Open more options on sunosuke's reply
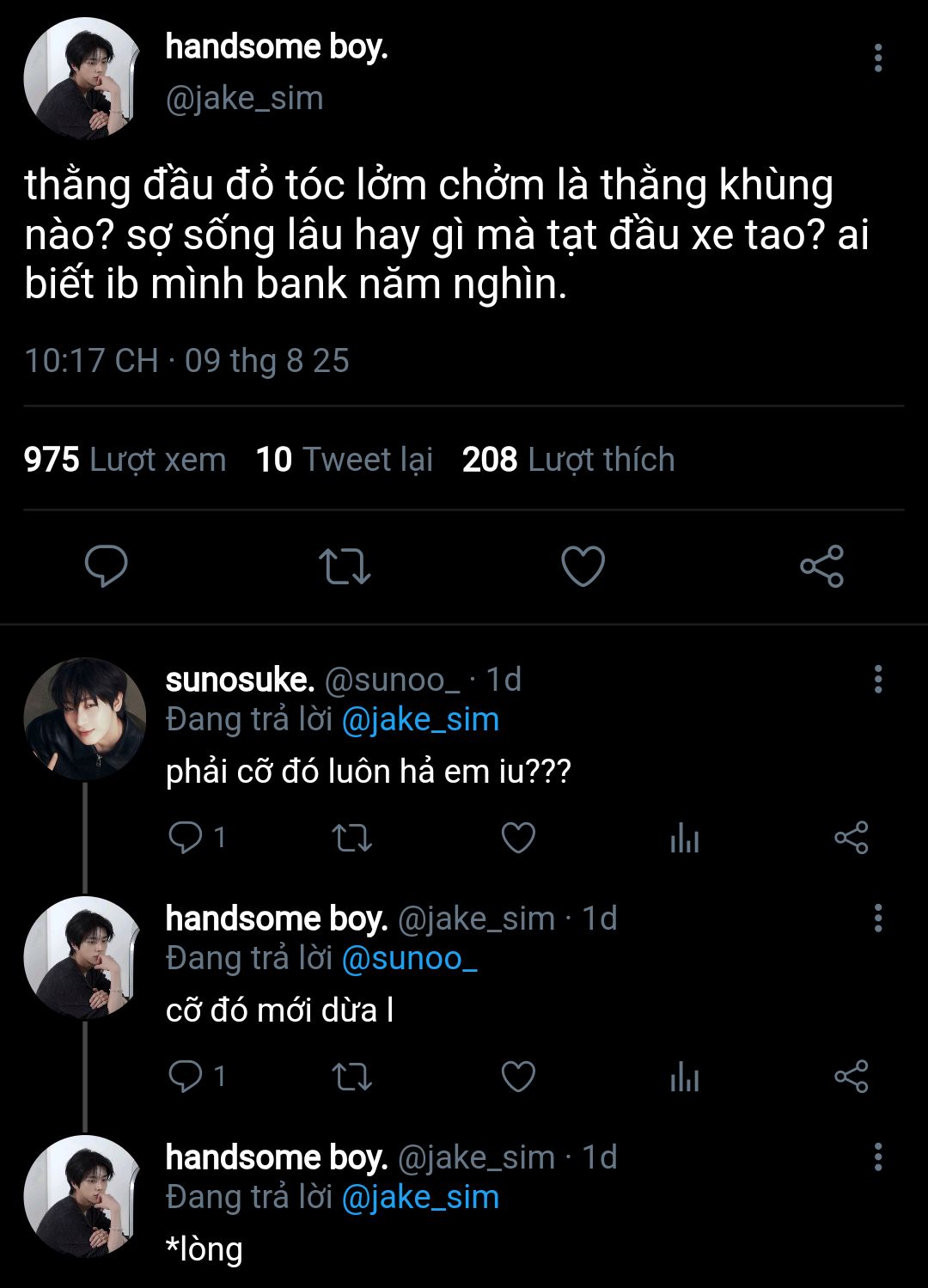This screenshot has height=1288, width=928. pyautogui.click(x=877, y=680)
